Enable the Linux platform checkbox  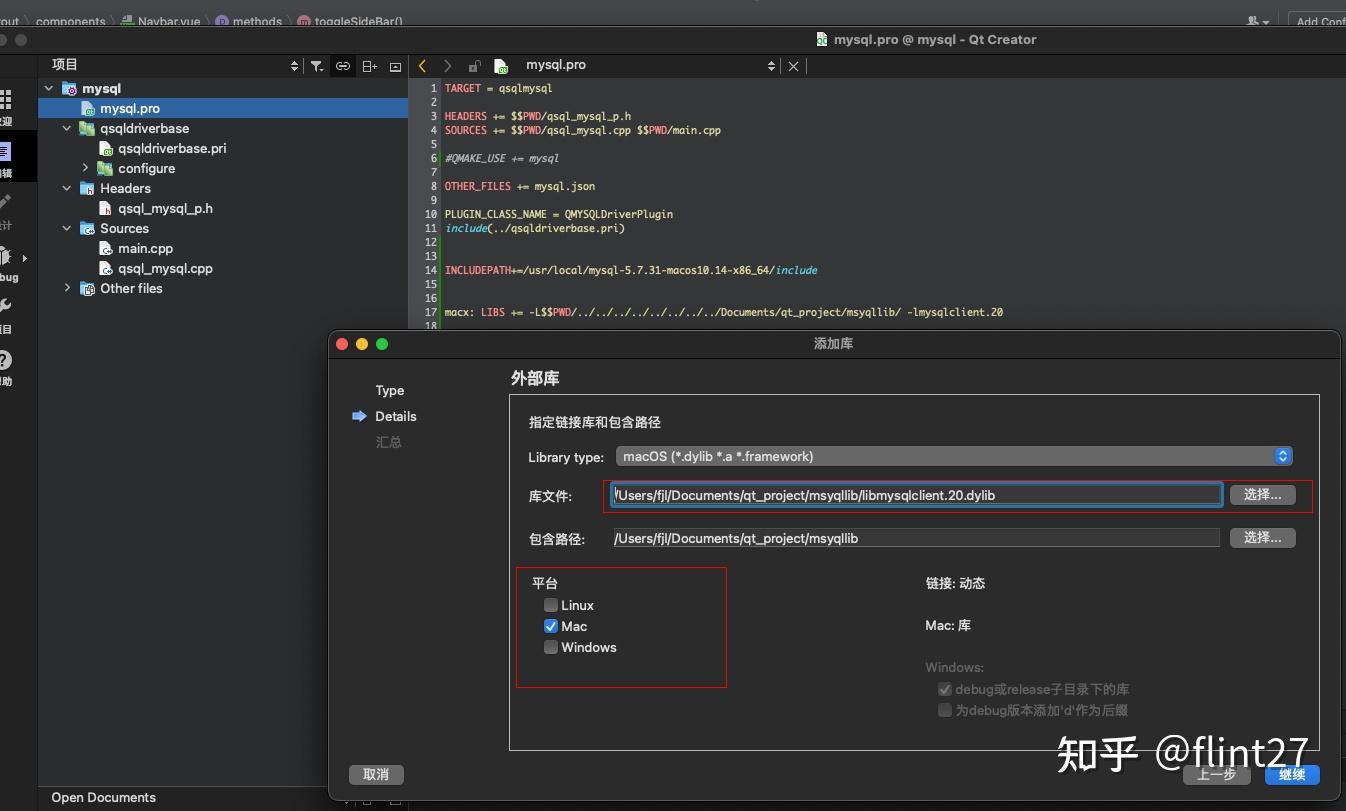(551, 605)
